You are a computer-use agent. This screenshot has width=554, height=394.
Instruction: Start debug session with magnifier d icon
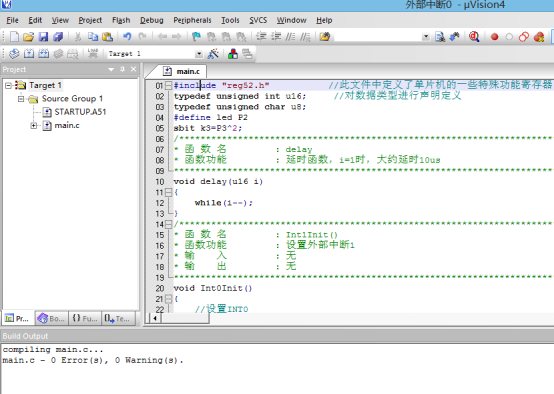coord(474,37)
